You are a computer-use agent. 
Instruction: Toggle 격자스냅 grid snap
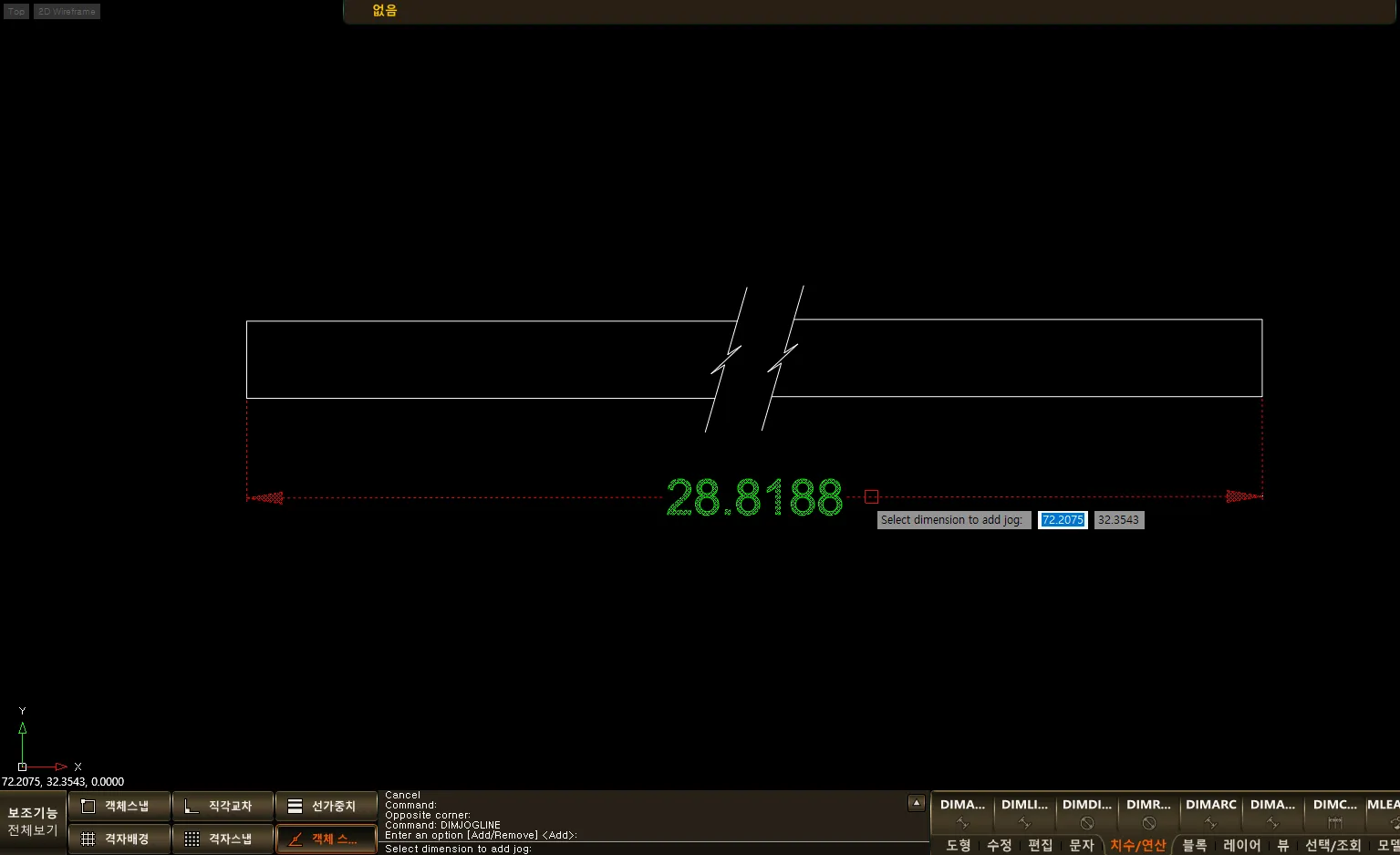point(223,839)
